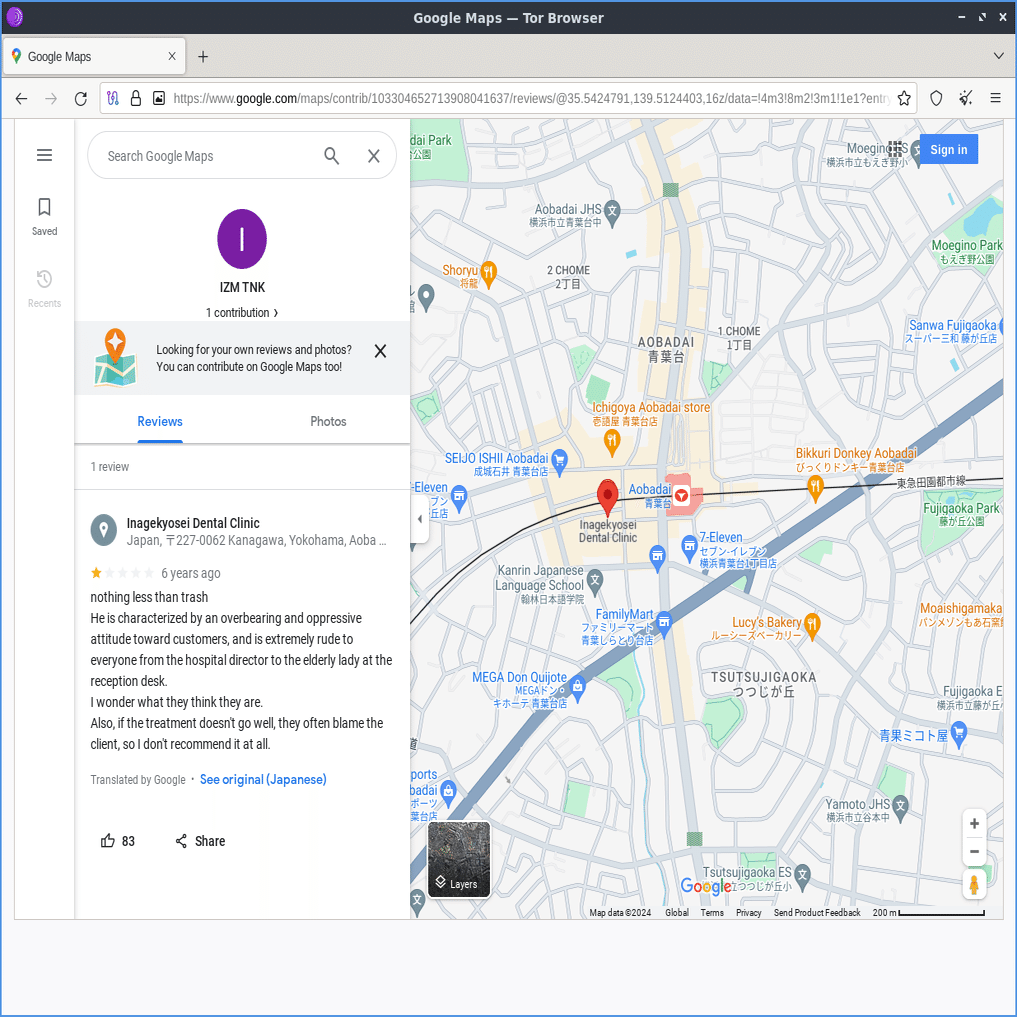The image size is (1017, 1017).
Task: Click the Ichigoya Aobadai store restaurant pin
Action: coord(612,444)
